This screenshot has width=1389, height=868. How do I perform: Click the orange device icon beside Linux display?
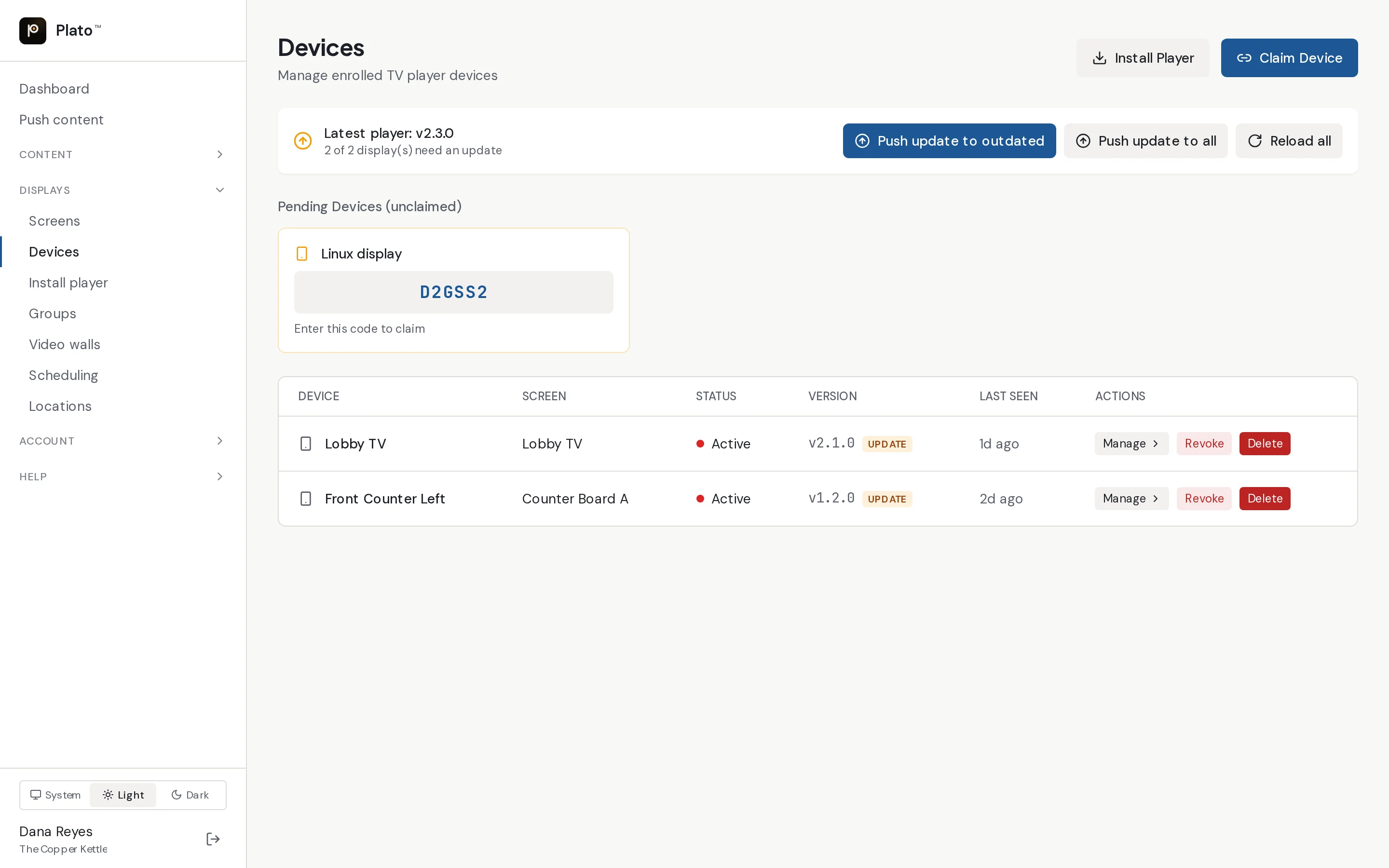(302, 254)
